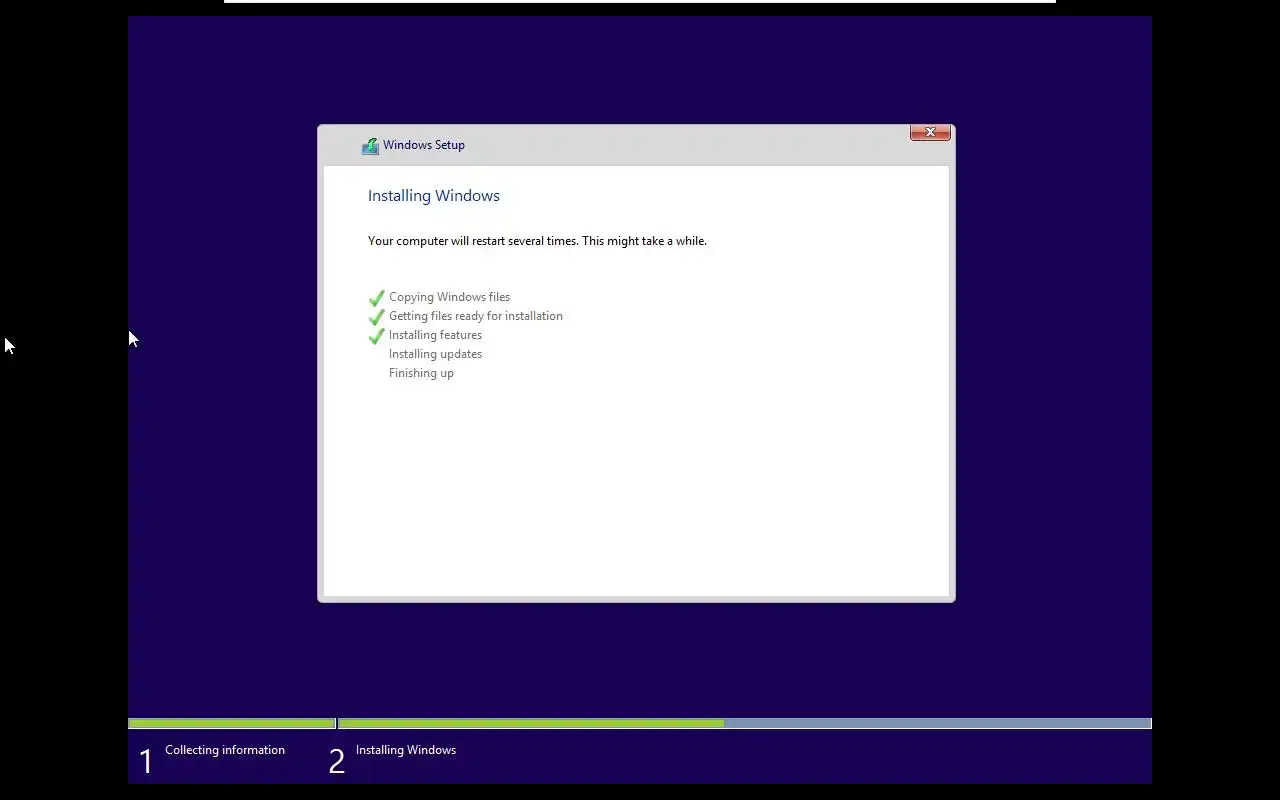This screenshot has width=1280, height=800.
Task: Close the Windows Setup dialog
Action: coord(930,132)
